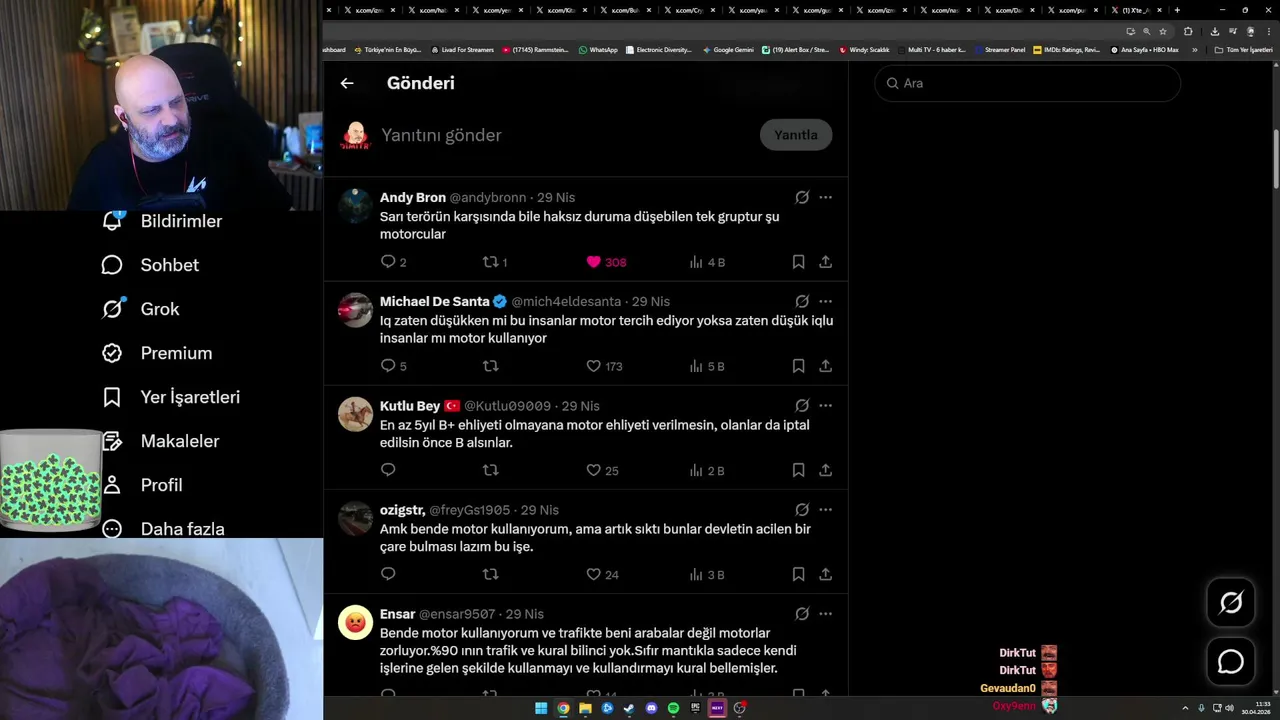
Task: Bookmark Michael De Santa's post
Action: coord(798,366)
